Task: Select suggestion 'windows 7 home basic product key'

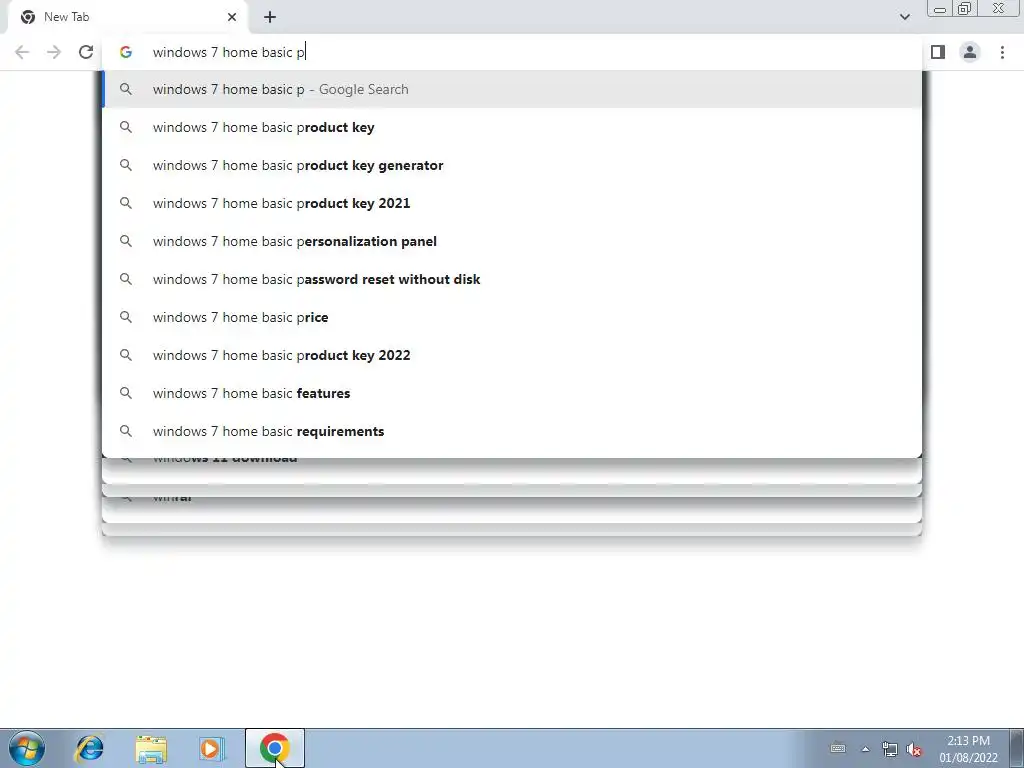Action: tap(512, 127)
